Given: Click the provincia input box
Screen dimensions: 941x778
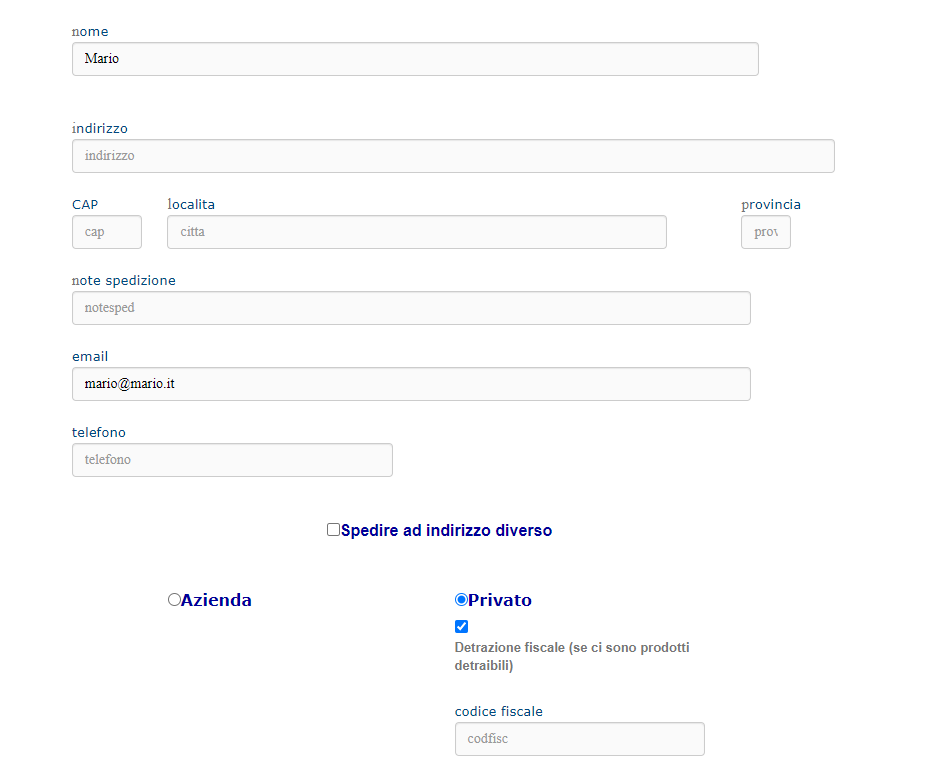Looking at the screenshot, I should [766, 232].
